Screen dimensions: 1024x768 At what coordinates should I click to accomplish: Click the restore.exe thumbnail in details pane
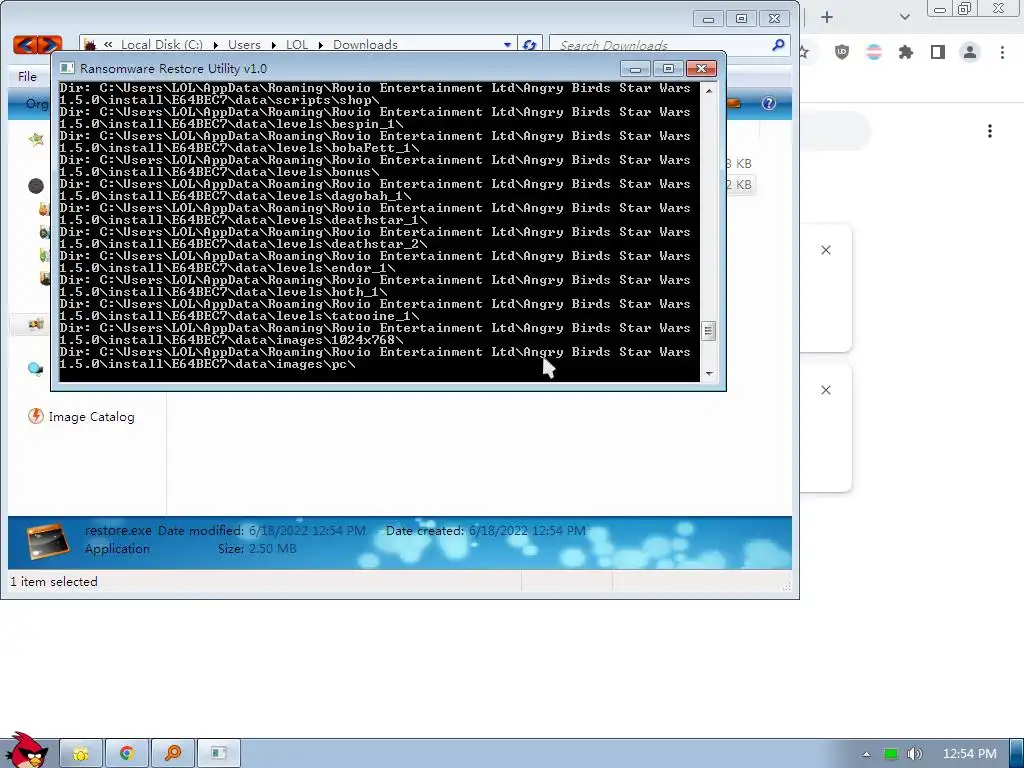tap(48, 542)
